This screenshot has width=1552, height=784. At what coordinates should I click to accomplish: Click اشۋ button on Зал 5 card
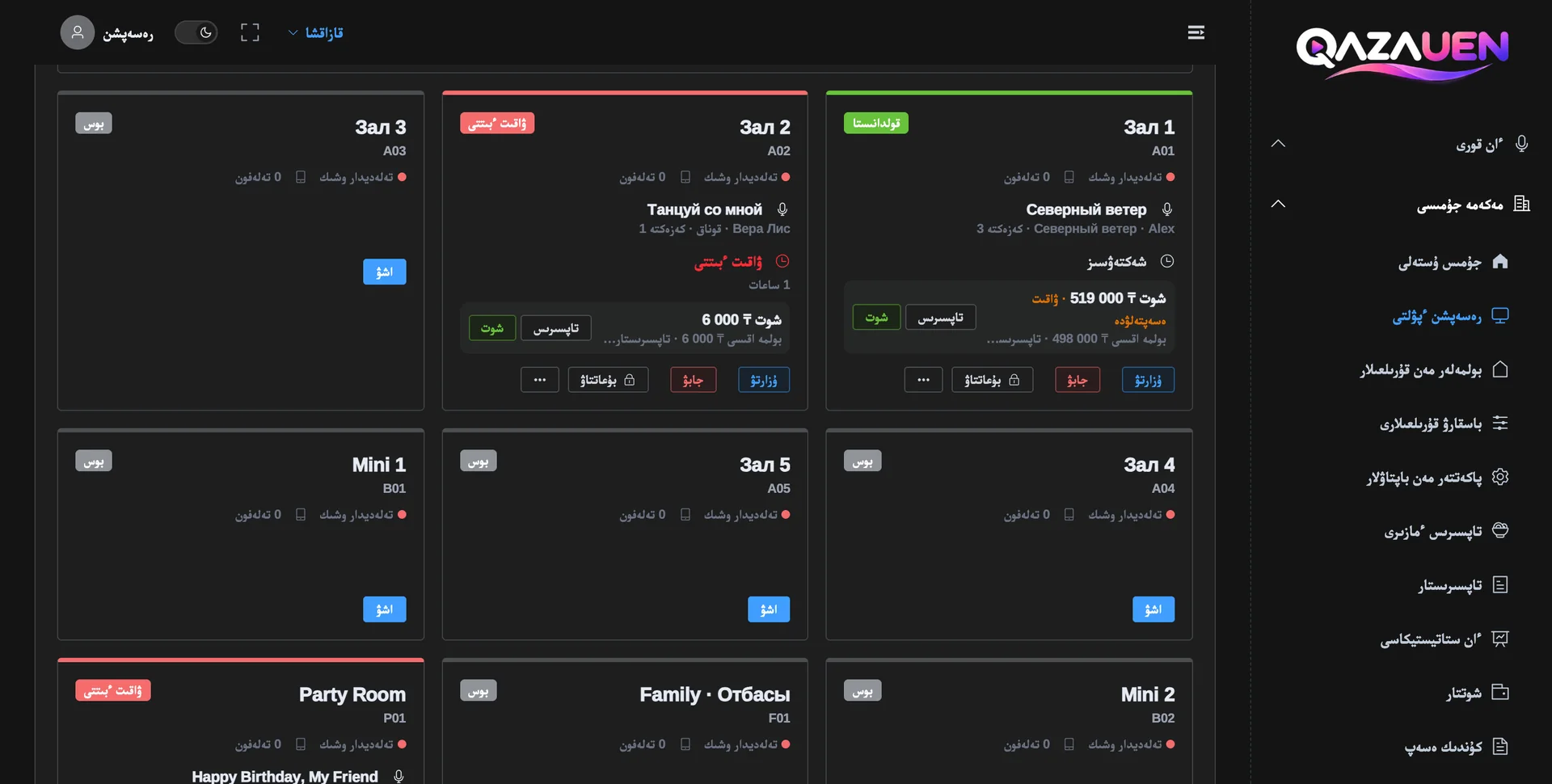coord(769,609)
